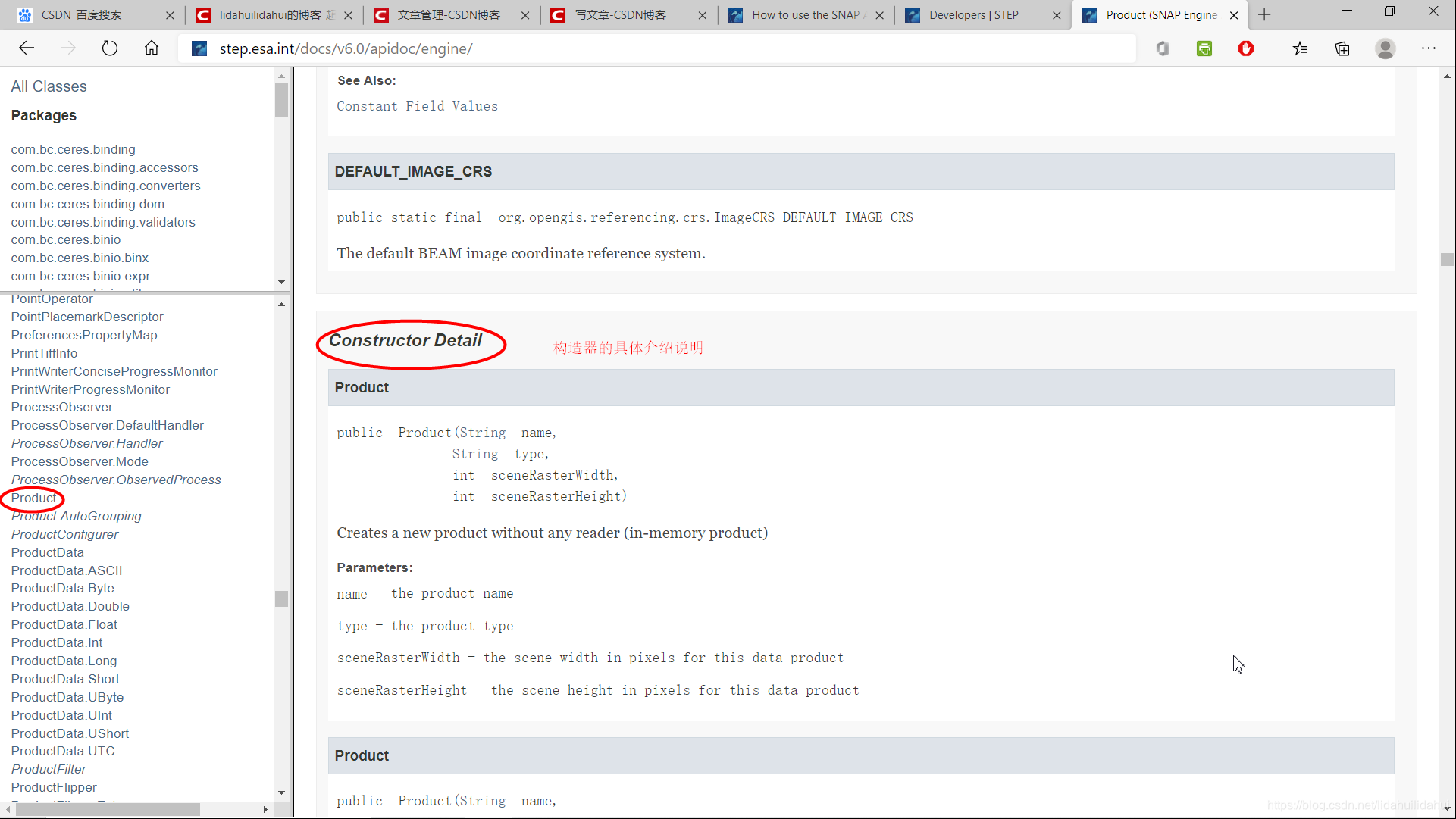
Task: Reload the current page
Action: 110,48
